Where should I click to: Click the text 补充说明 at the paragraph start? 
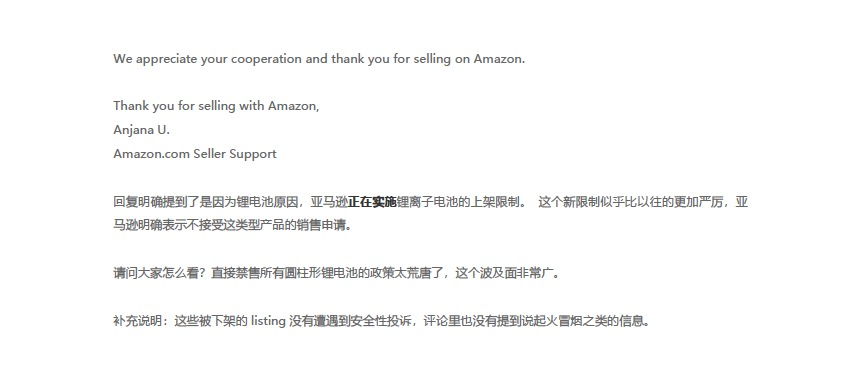pyautogui.click(x=137, y=321)
